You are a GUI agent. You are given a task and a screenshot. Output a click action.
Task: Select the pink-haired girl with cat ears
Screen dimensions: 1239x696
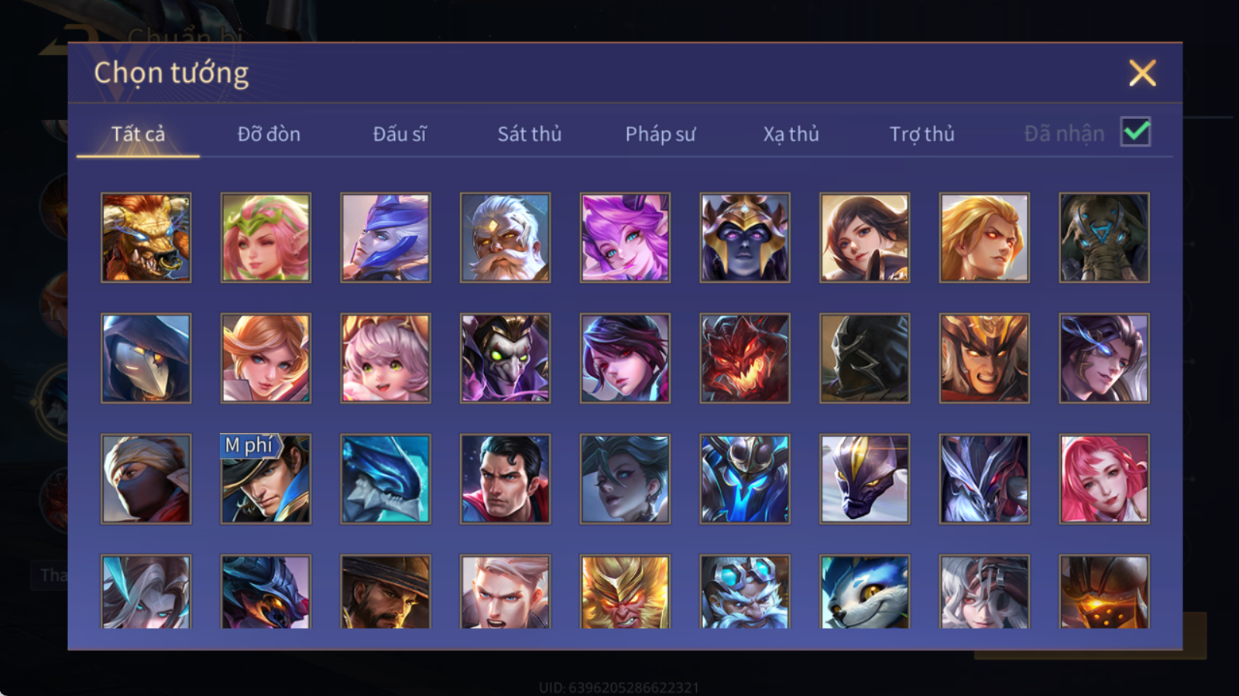coord(385,358)
